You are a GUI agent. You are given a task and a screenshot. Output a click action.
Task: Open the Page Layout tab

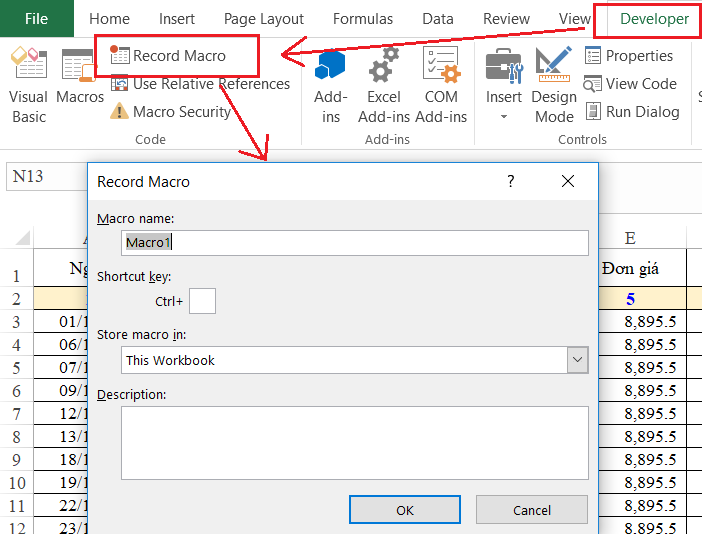point(264,19)
